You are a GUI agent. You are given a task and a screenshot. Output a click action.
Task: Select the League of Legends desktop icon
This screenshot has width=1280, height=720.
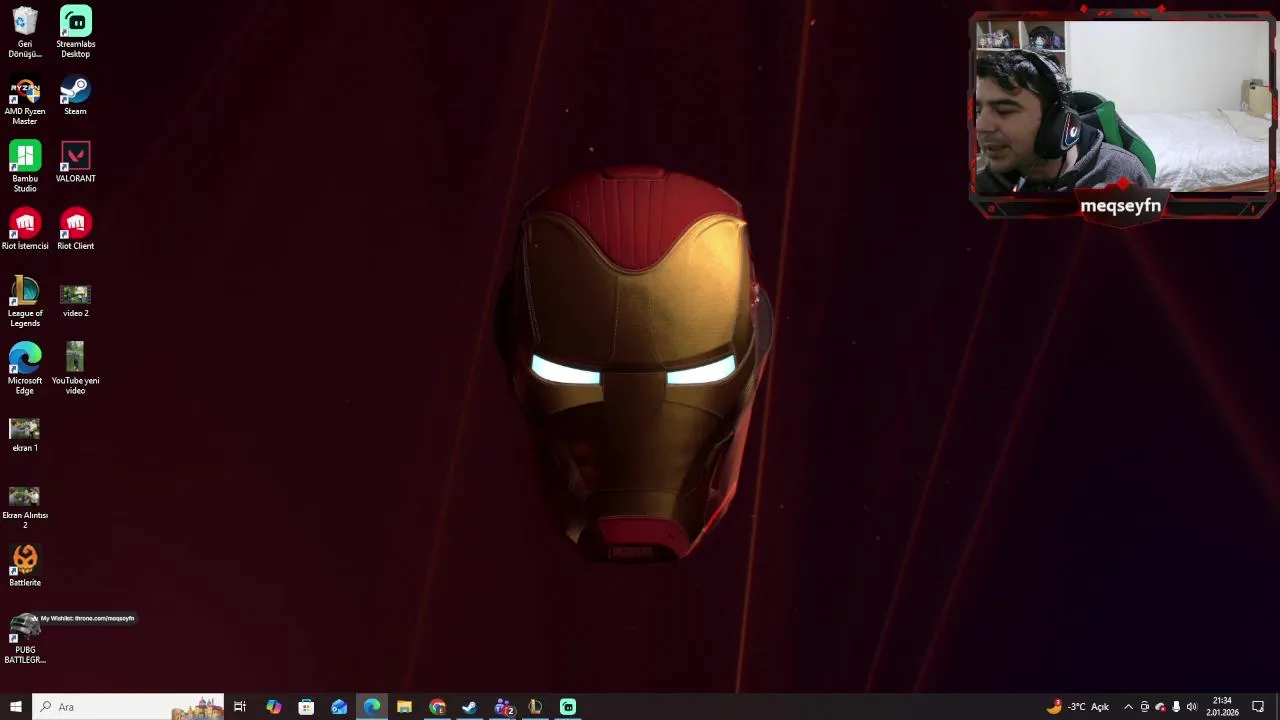click(x=25, y=302)
